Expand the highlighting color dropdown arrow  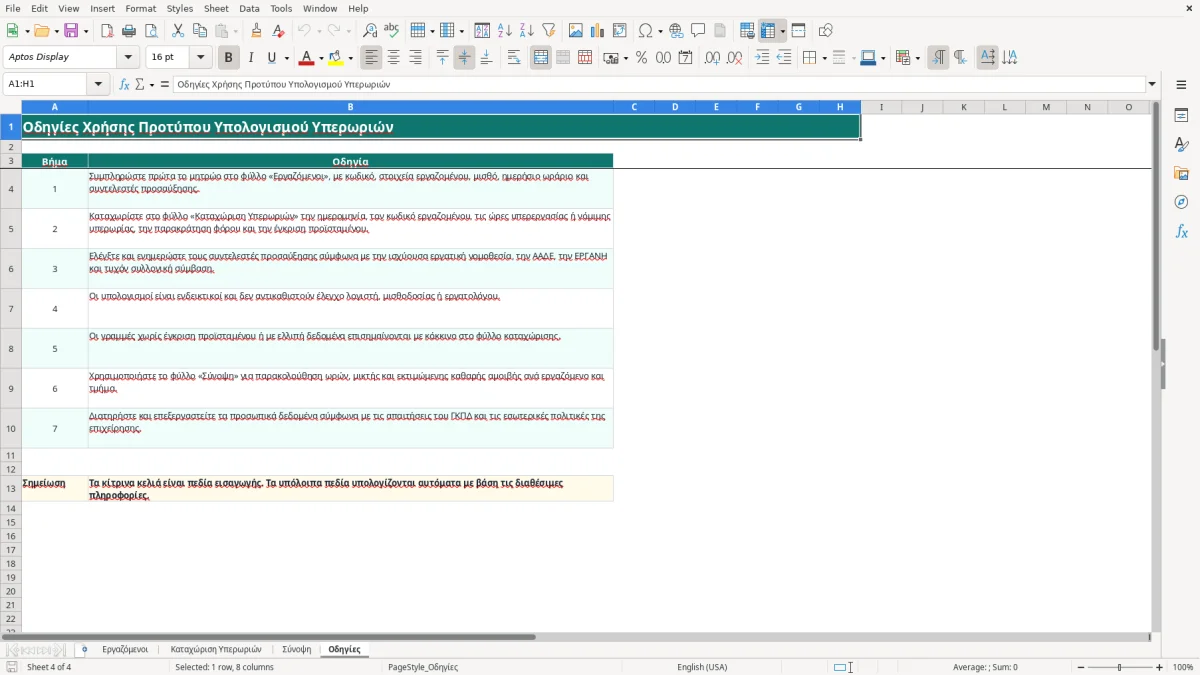351,58
